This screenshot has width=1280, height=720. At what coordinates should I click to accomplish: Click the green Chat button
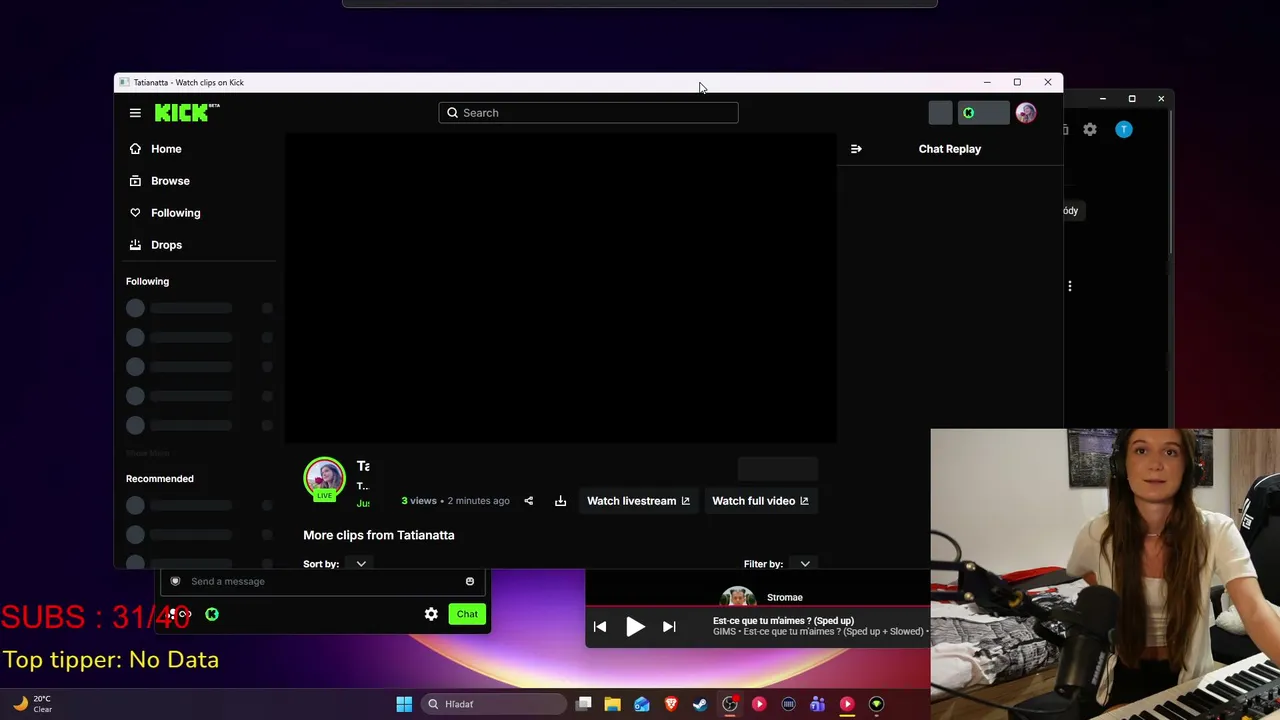click(467, 614)
